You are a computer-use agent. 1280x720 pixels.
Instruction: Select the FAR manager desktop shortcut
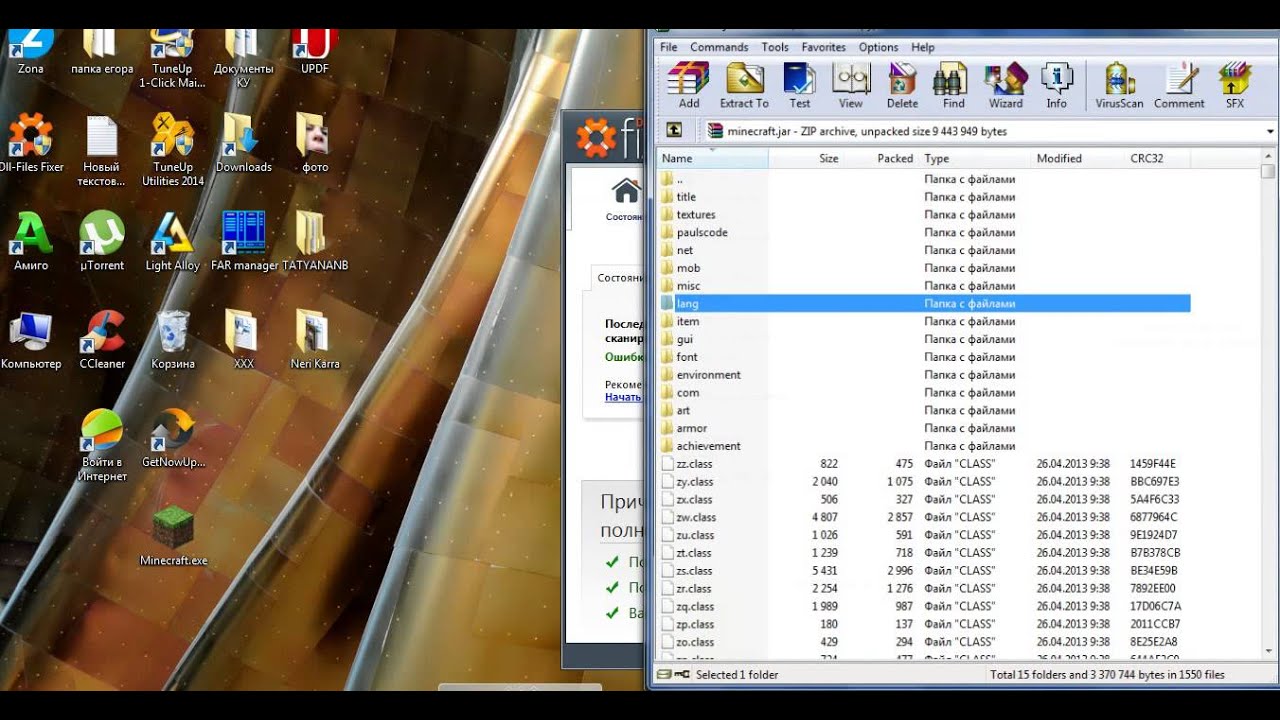pos(244,241)
